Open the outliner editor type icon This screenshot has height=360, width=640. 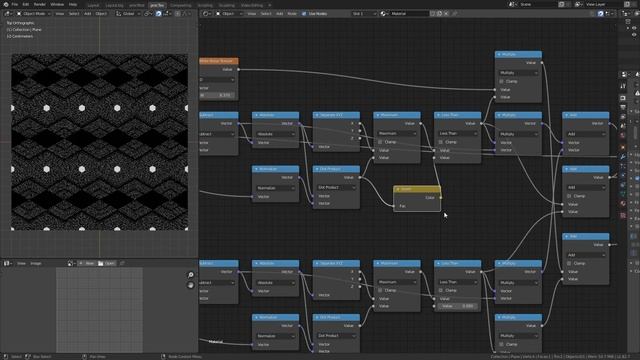[626, 13]
